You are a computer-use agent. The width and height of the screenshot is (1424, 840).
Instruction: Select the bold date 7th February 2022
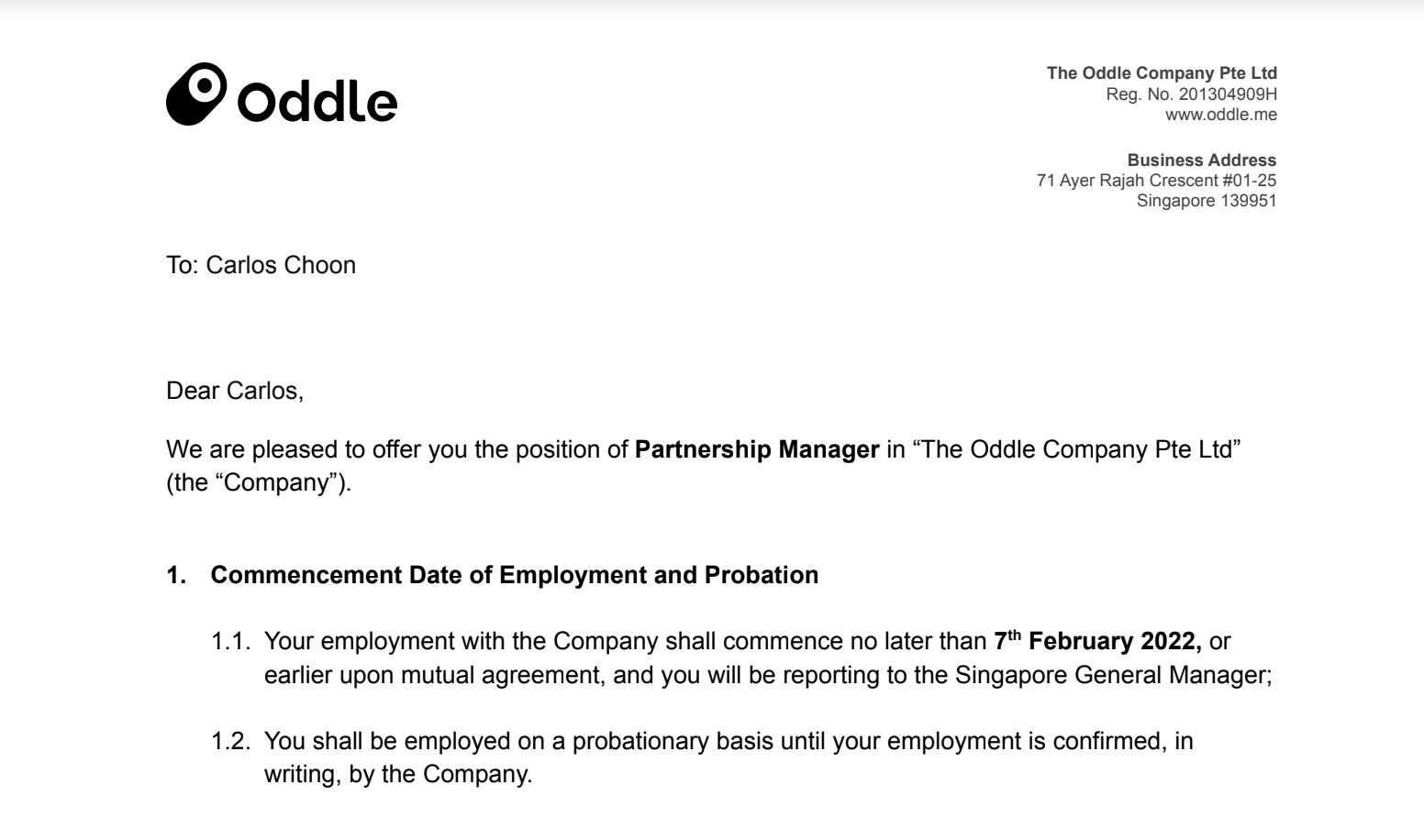(1098, 640)
